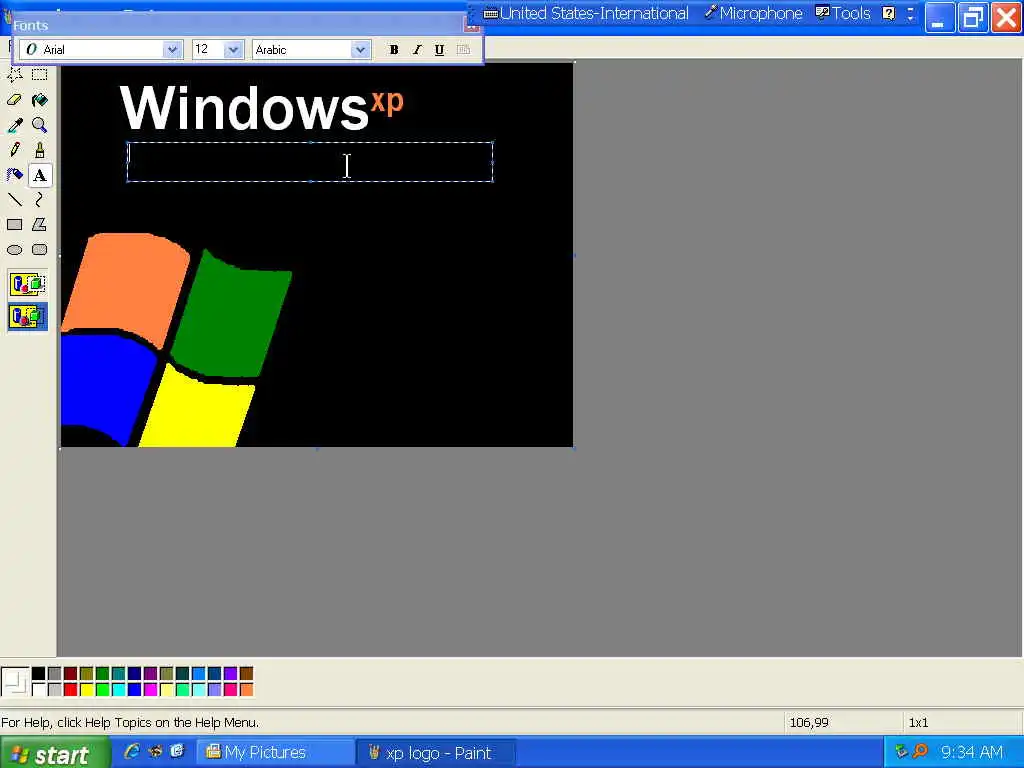Screen dimensions: 1024x768
Task: Pick magenta palette color
Action: [150, 689]
